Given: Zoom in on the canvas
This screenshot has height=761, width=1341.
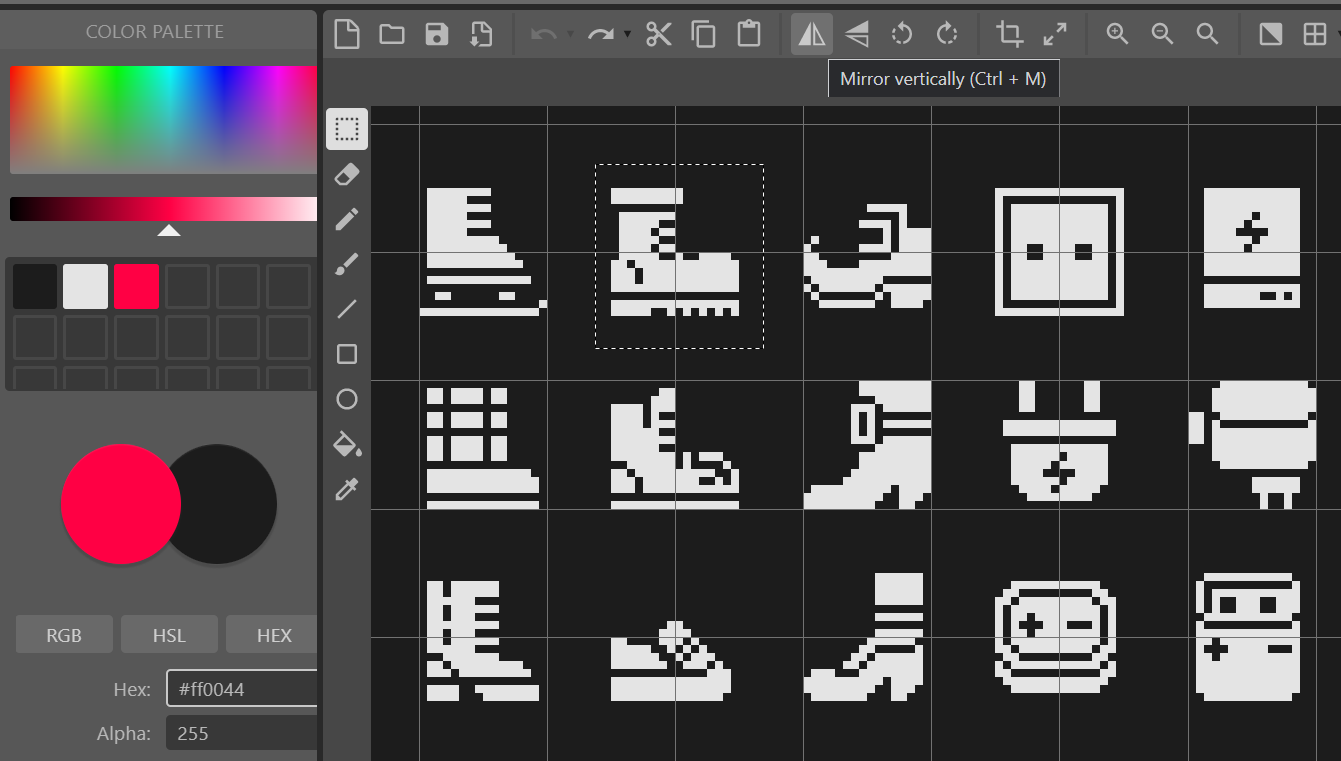Looking at the screenshot, I should tap(1116, 33).
